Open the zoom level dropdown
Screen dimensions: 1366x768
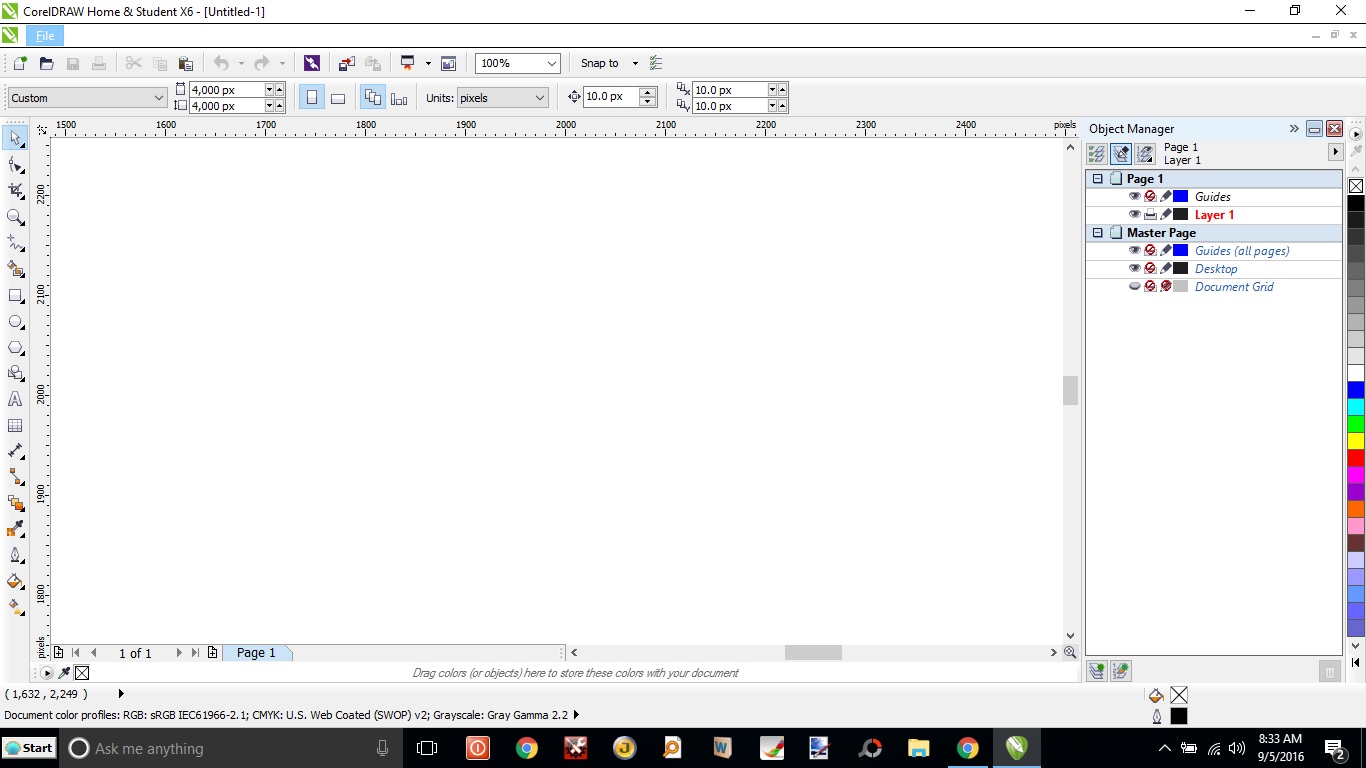(553, 63)
